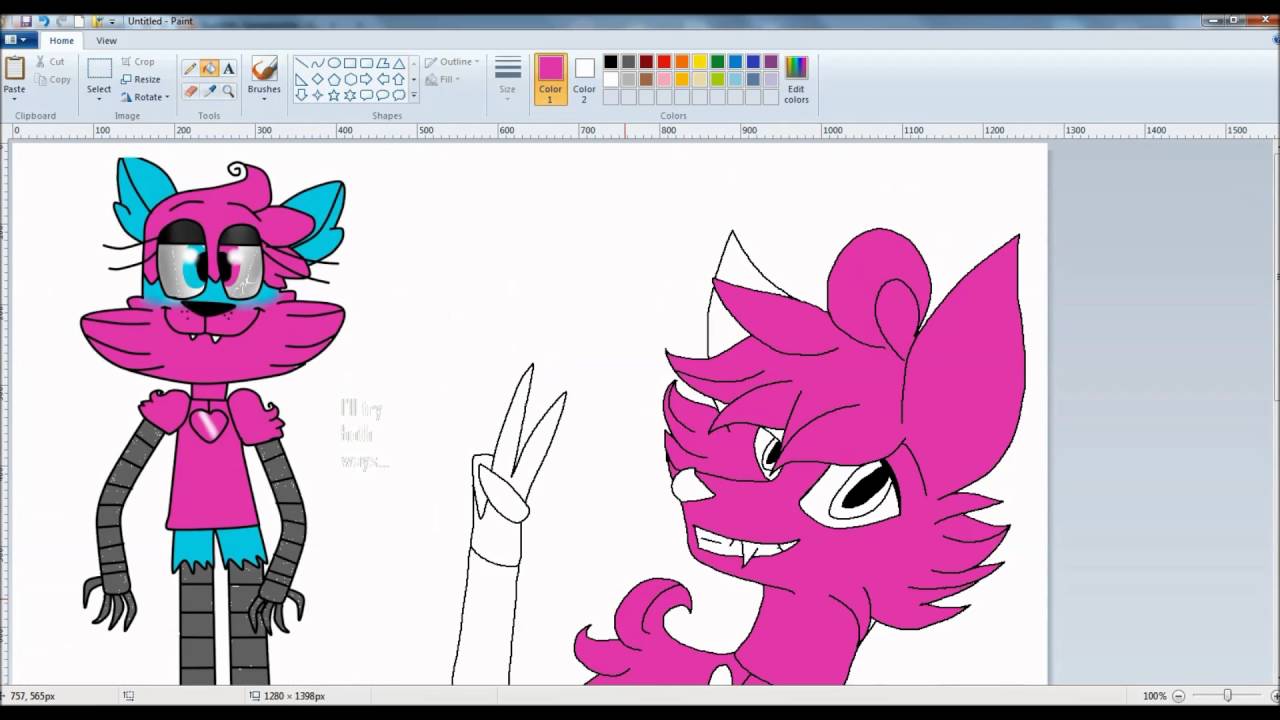The width and height of the screenshot is (1280, 720).
Task: Switch to the Home ribbon tab
Action: tap(61, 40)
